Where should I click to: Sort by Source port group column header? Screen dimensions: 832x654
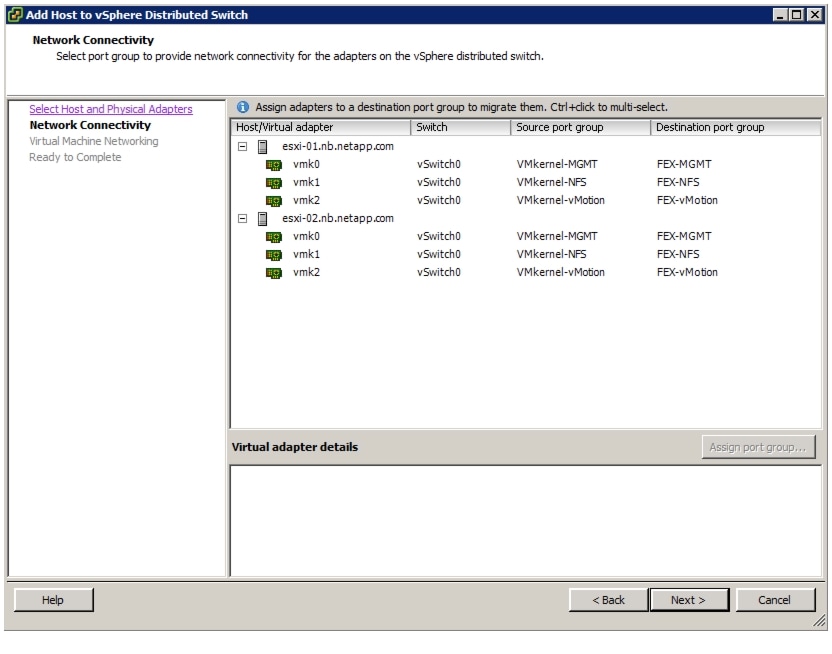coord(580,127)
